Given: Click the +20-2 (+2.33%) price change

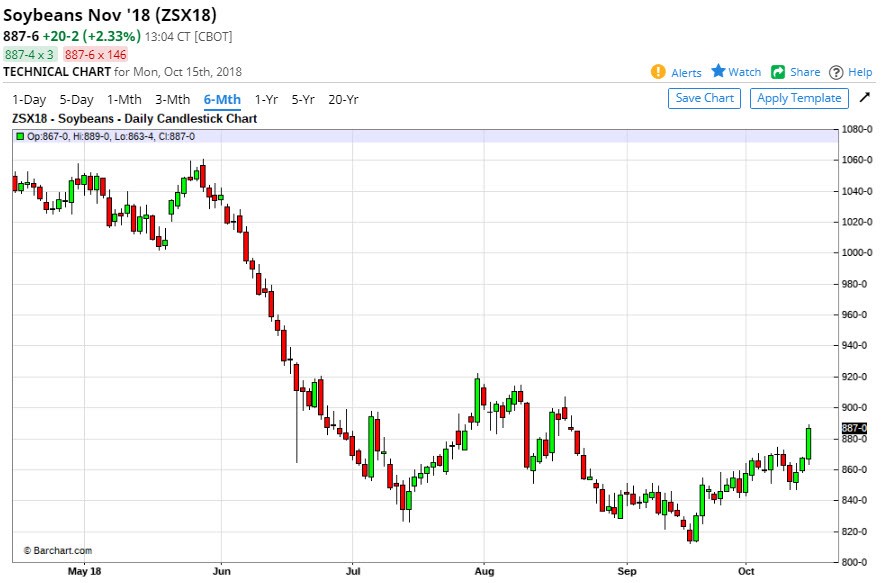Looking at the screenshot, I should [92, 37].
